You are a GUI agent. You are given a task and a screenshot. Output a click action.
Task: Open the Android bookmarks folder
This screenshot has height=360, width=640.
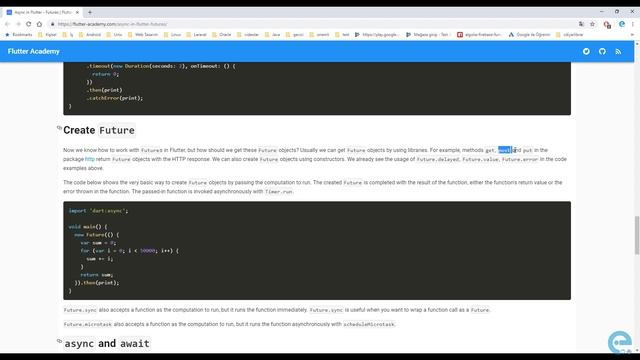point(90,35)
